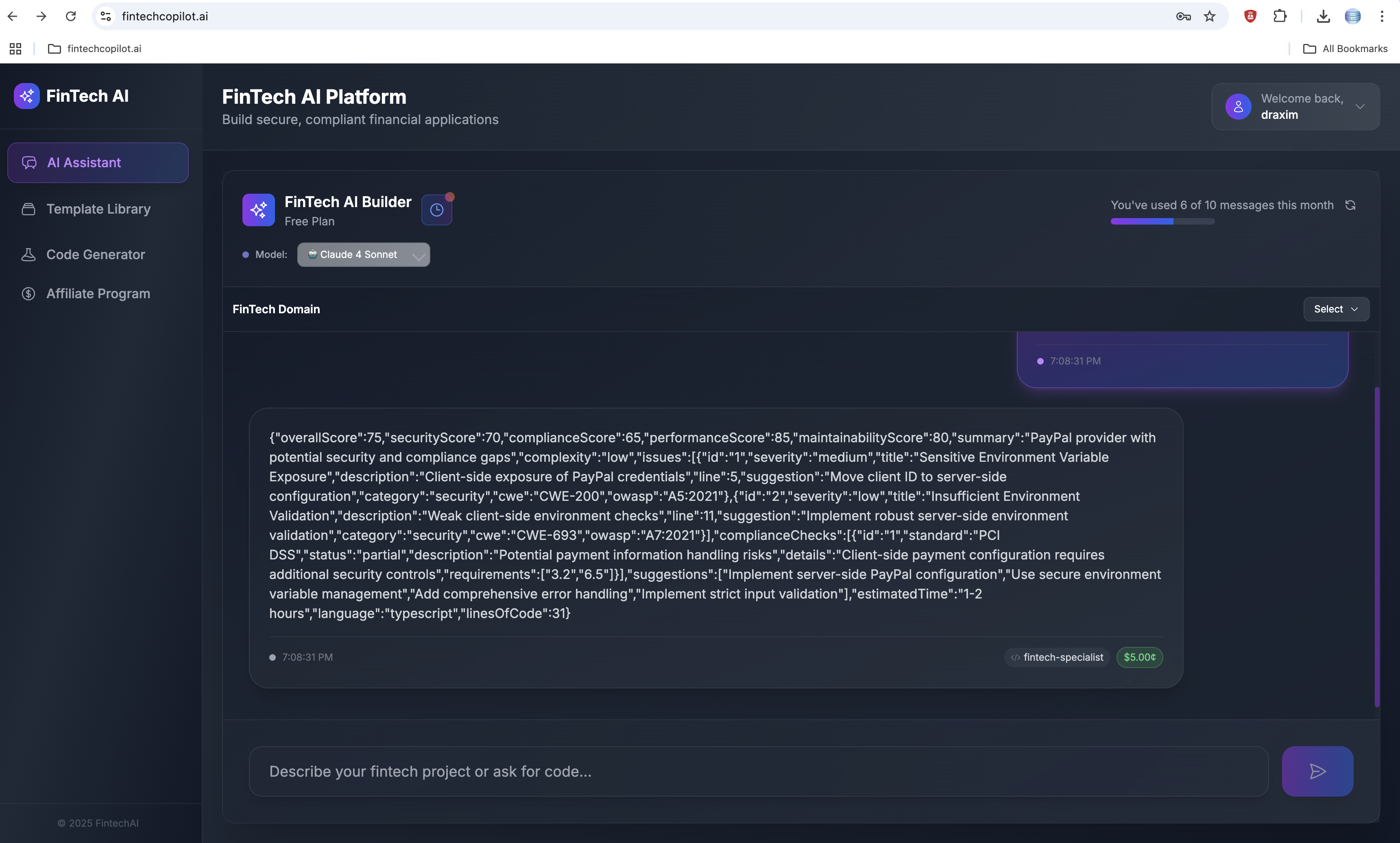Click the FinTech AI sparkle logo
Screen dimensions: 1400x843
tap(27, 96)
